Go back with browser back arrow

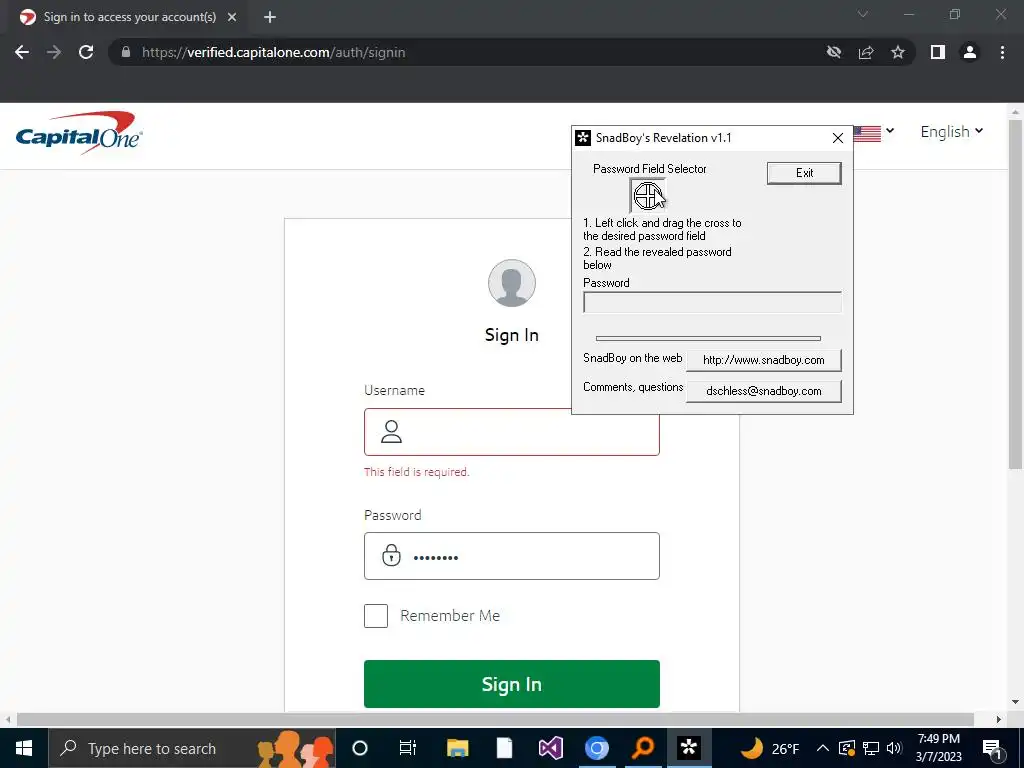(22, 52)
